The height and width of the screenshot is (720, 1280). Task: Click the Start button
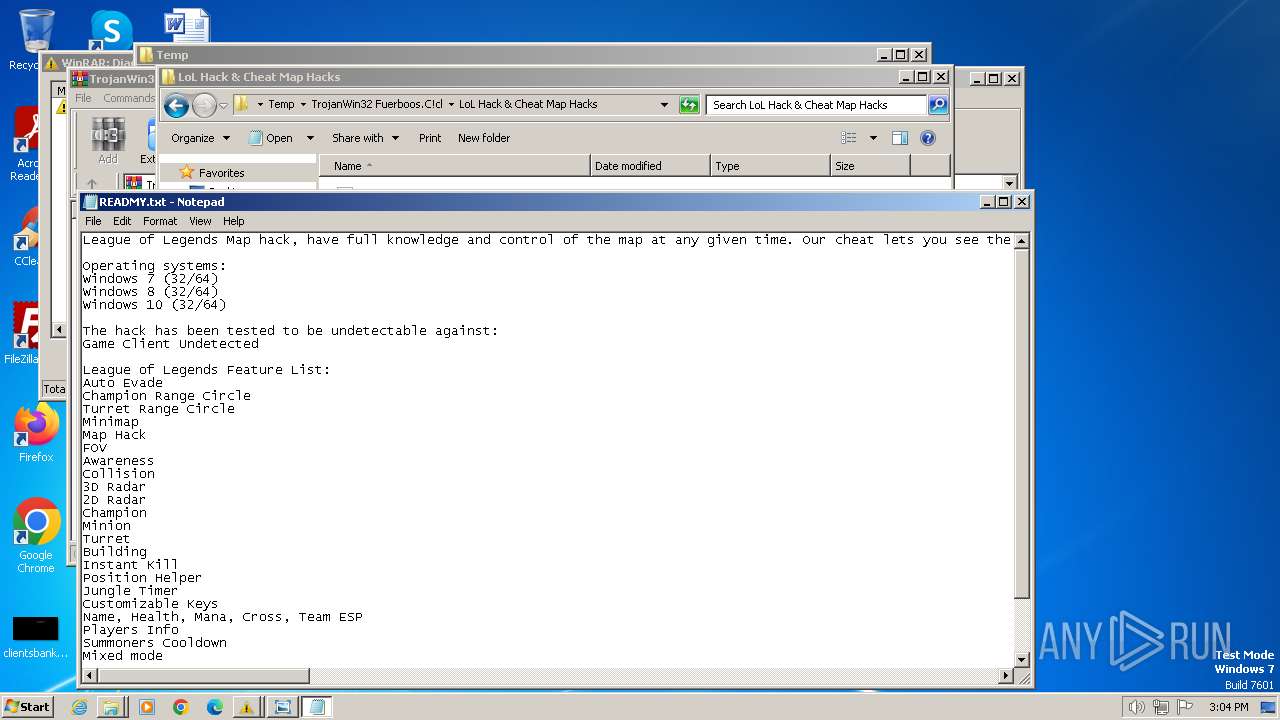tap(28, 706)
